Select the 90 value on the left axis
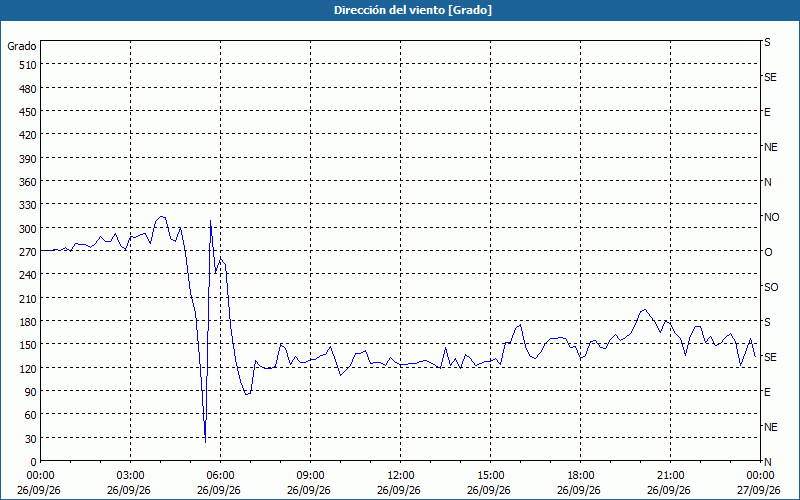The height and width of the screenshot is (500, 800). [31, 392]
